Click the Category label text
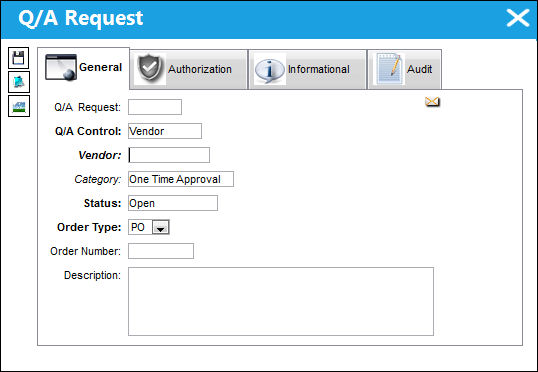This screenshot has width=538, height=372. click(x=98, y=179)
